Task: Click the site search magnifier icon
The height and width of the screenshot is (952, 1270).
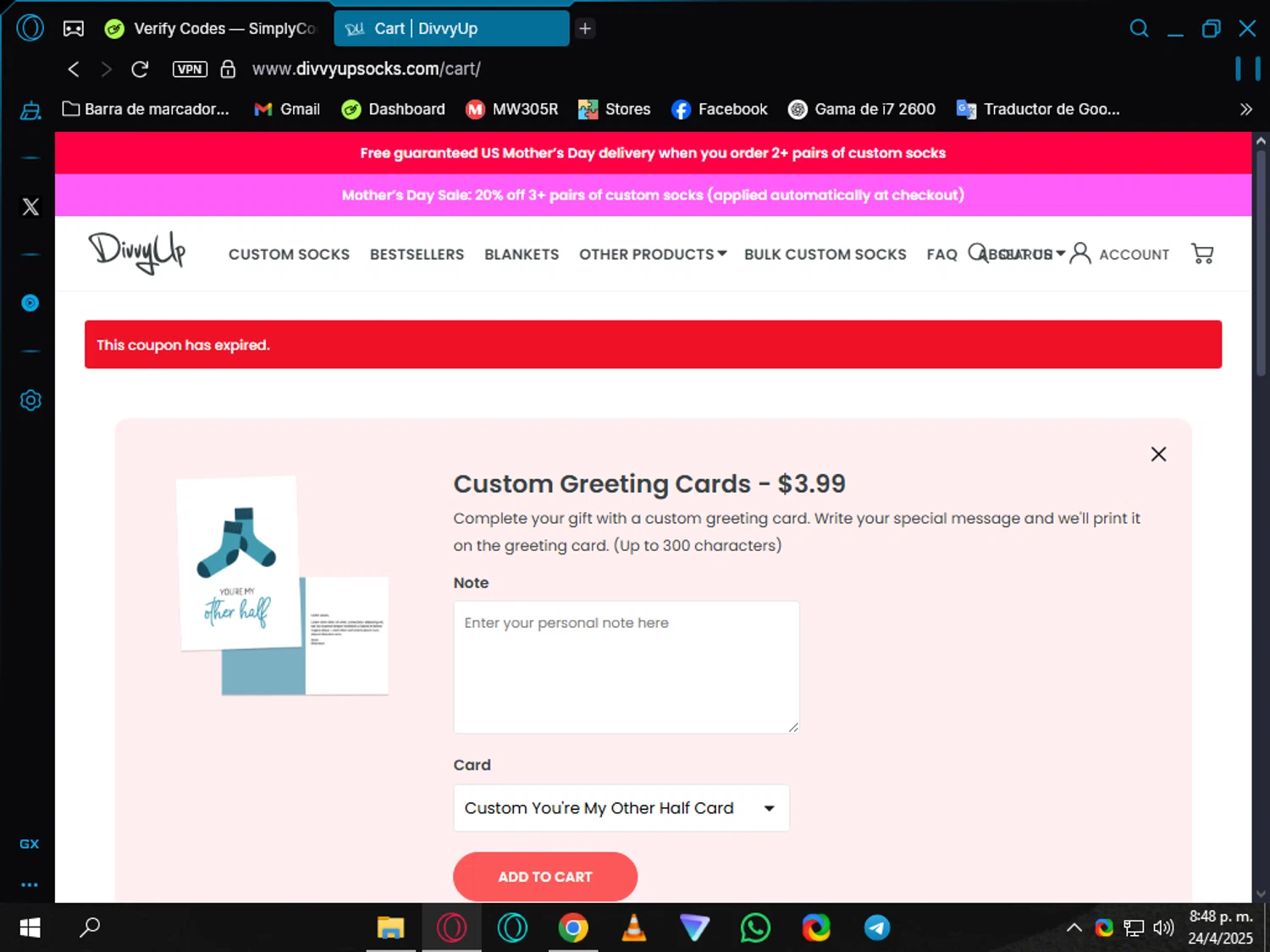Action: [977, 253]
